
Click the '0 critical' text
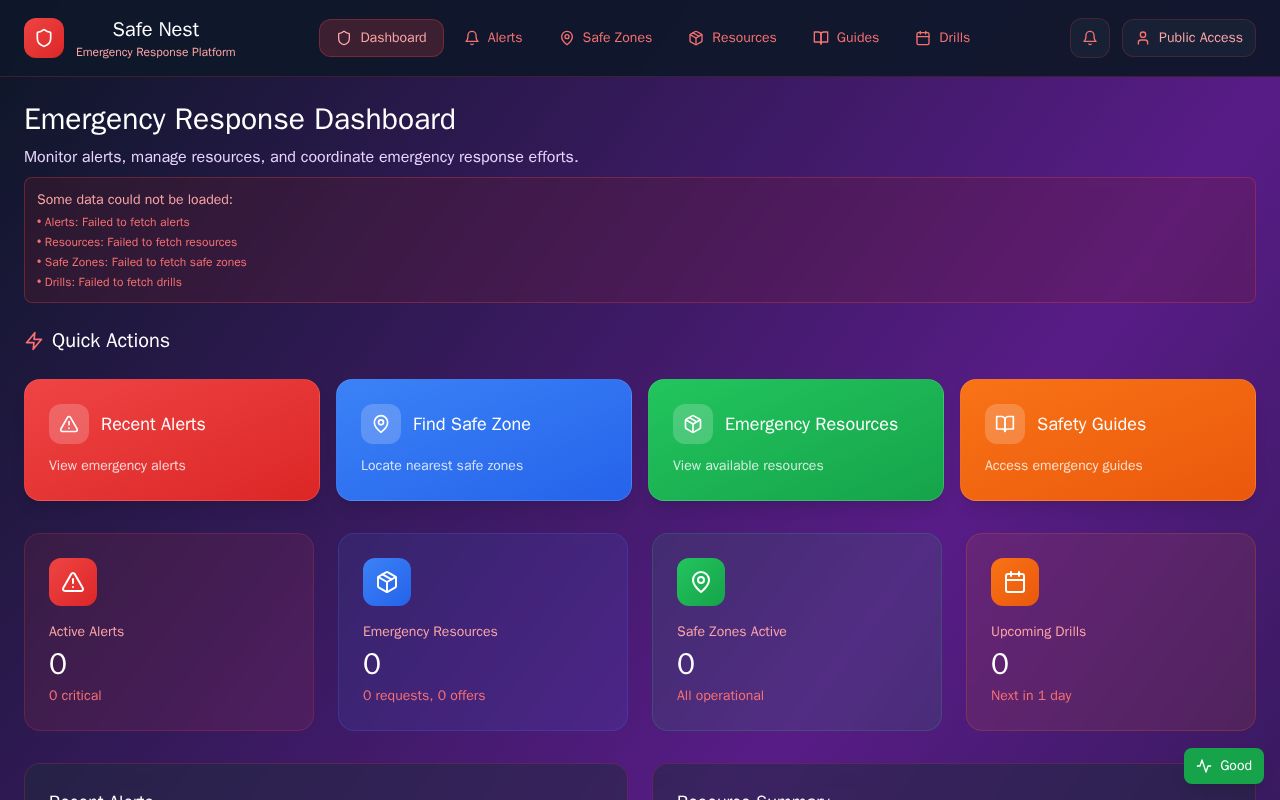(x=75, y=696)
